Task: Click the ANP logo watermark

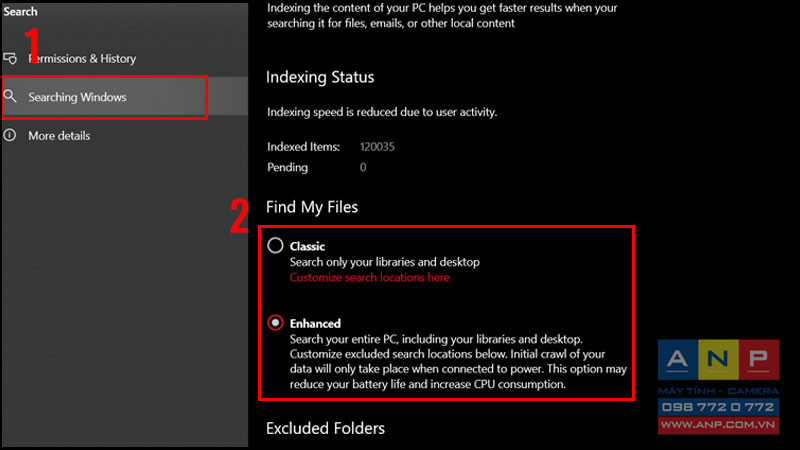Action: tap(718, 360)
